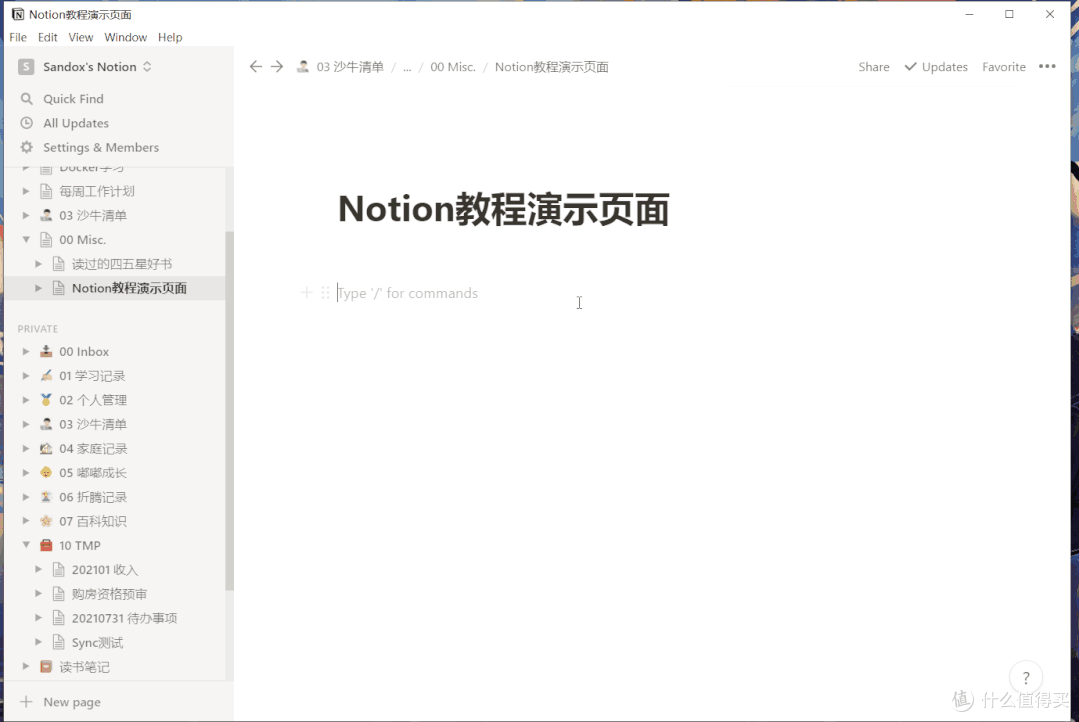
Task: Click the forward navigation arrow
Action: pos(277,66)
